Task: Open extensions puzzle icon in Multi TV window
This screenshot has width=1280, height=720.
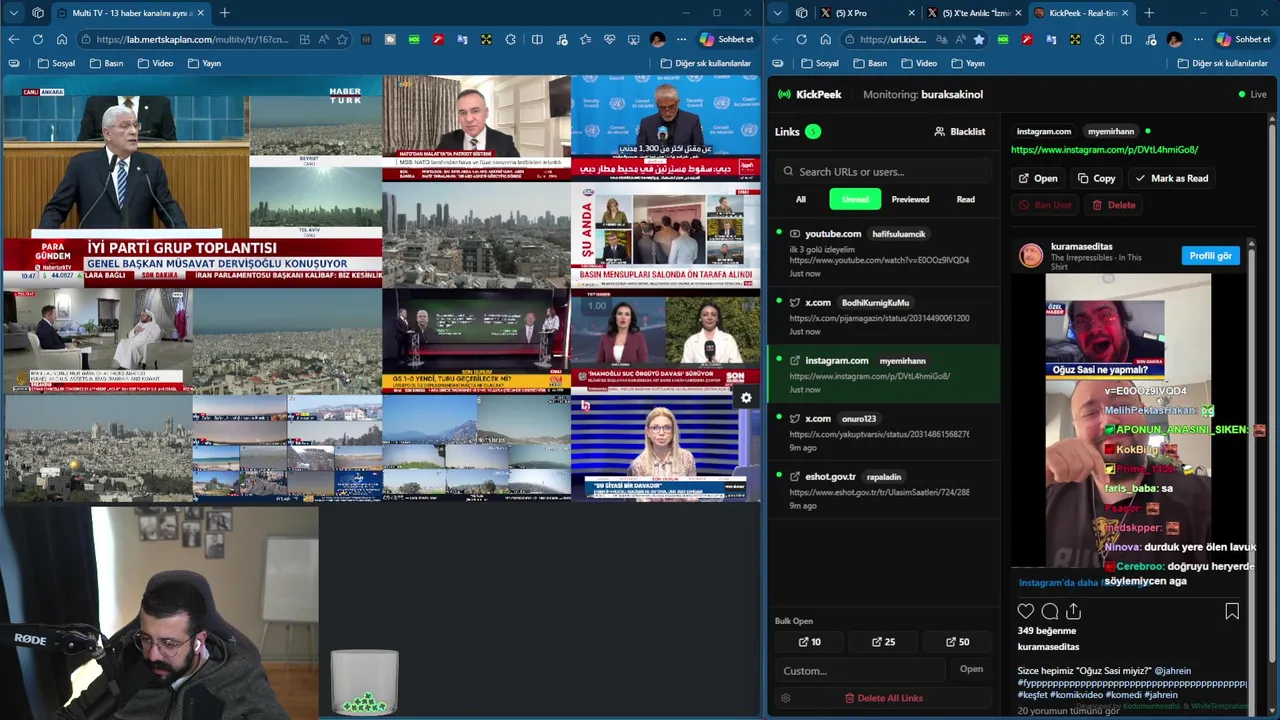Action: tap(510, 39)
